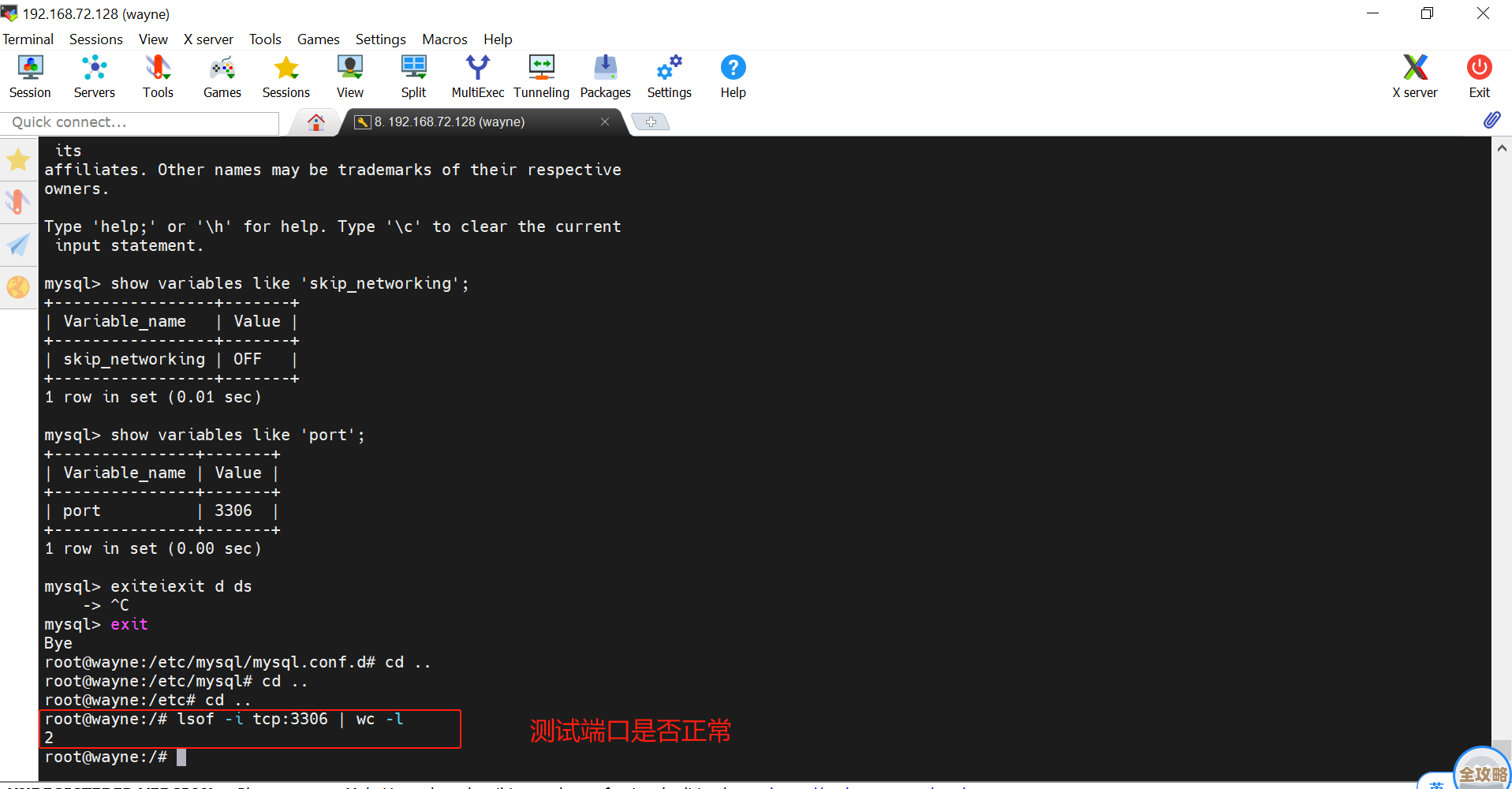
Task: Open the Tunneling tool
Action: tap(541, 76)
